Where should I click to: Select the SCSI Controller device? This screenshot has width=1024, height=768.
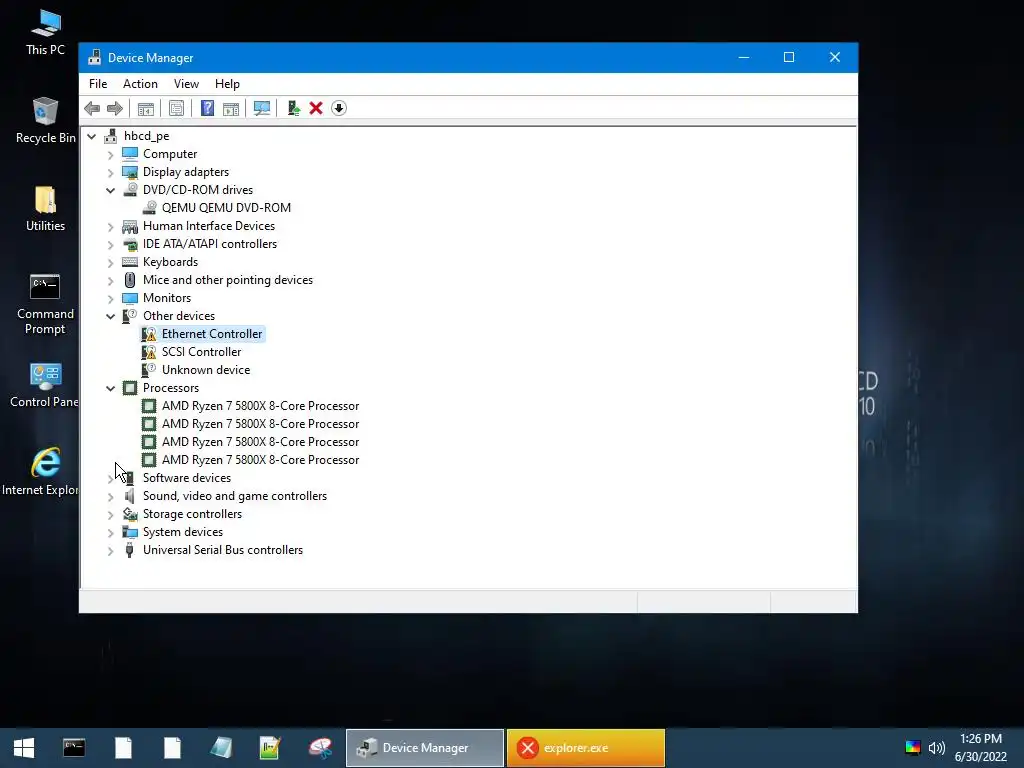pos(201,352)
